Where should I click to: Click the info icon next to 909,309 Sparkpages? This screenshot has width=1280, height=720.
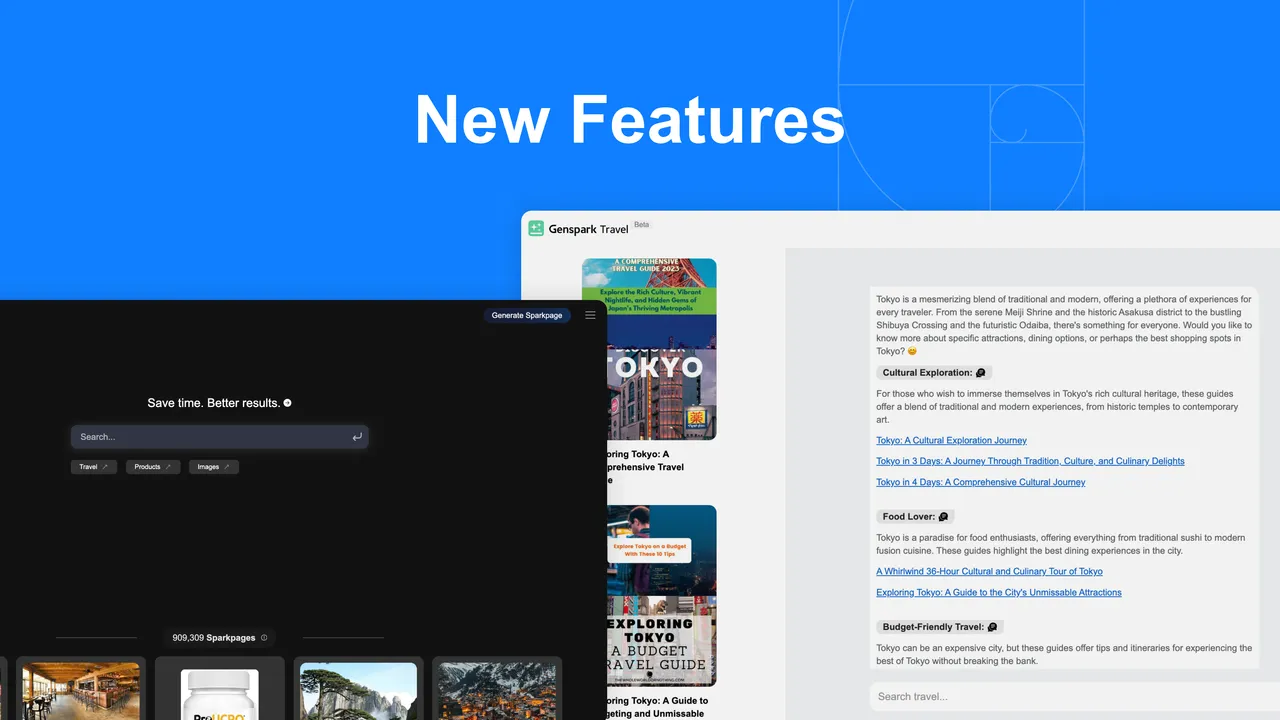(x=264, y=637)
